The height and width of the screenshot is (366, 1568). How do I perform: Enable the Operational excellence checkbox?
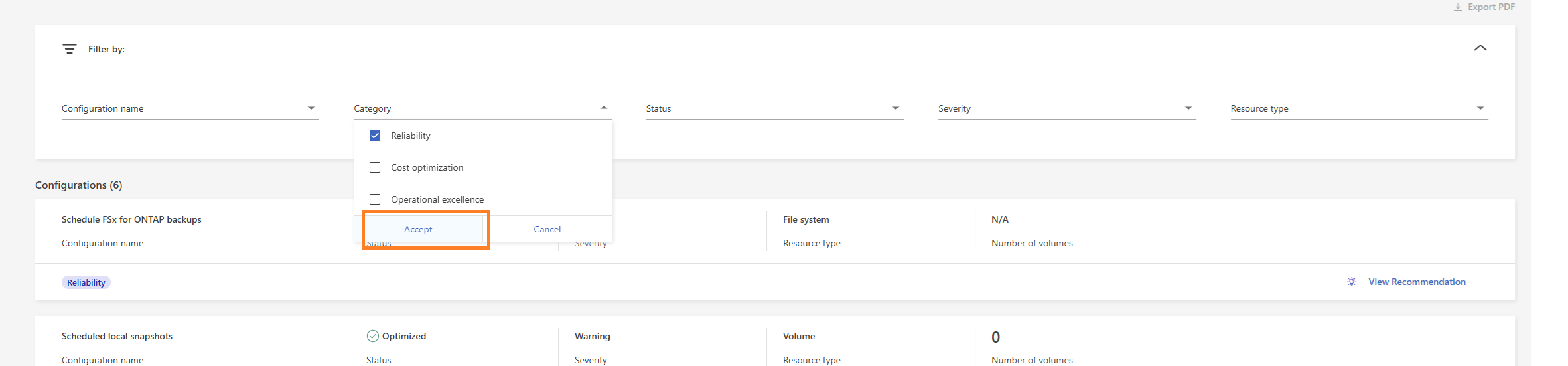click(x=375, y=199)
